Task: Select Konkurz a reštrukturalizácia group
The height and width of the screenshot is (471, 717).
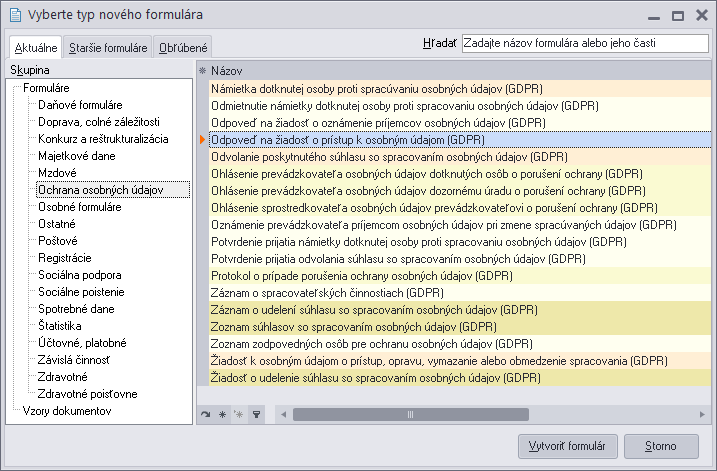Action: [103, 139]
